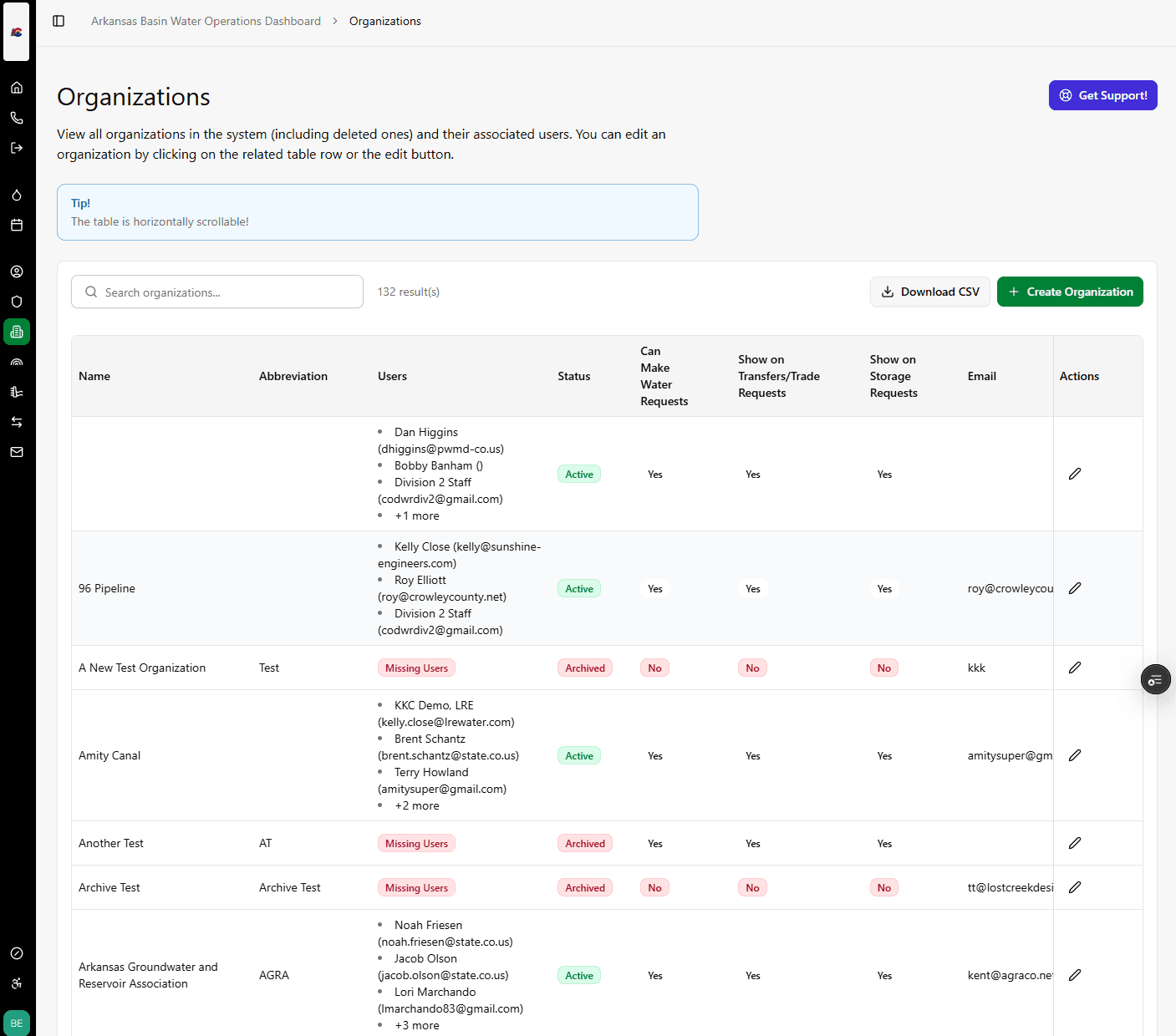Viewport: 1176px width, 1036px height.
Task: Focus the Search organizations field
Action: 217,292
